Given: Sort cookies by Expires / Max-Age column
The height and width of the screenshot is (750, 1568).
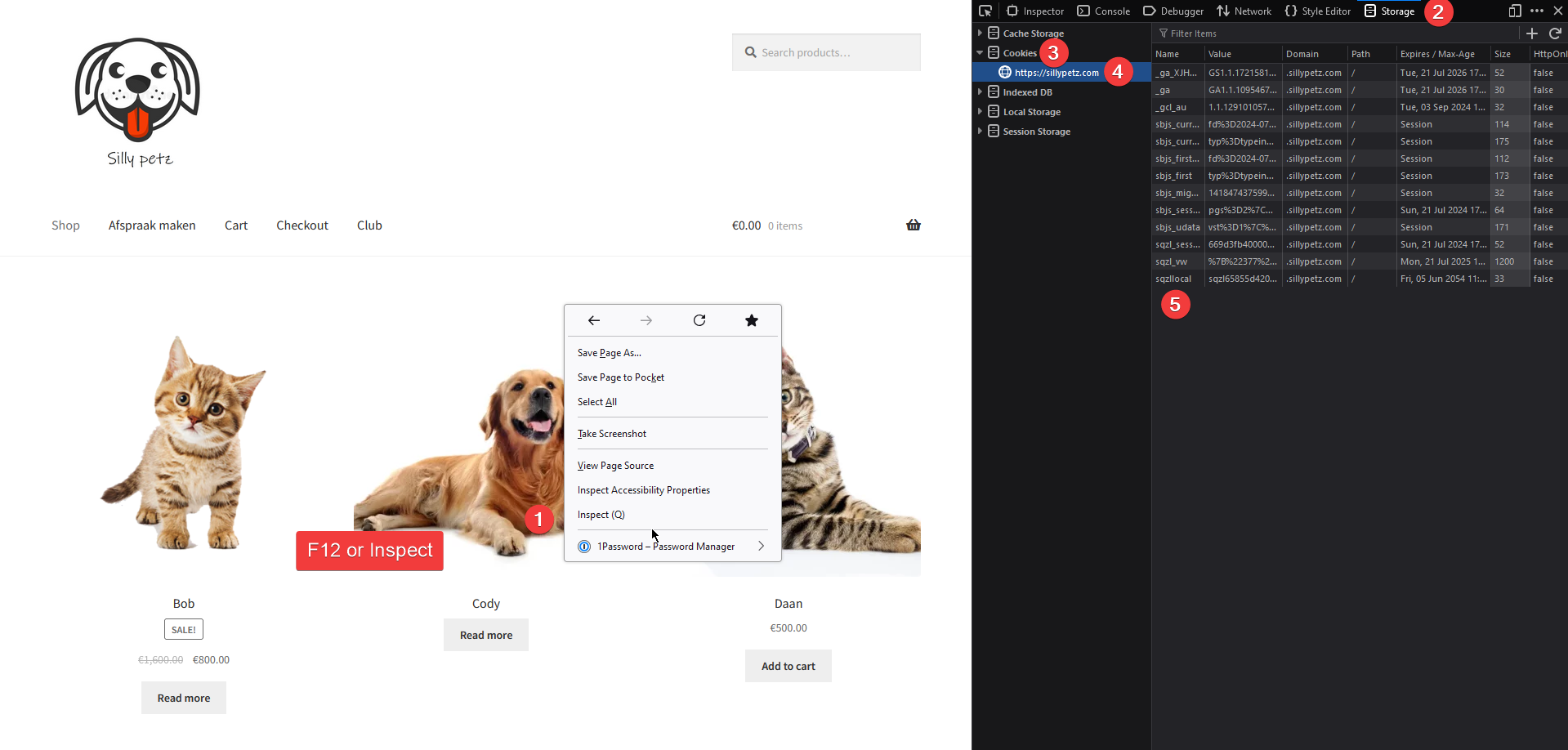Looking at the screenshot, I should [1442, 54].
